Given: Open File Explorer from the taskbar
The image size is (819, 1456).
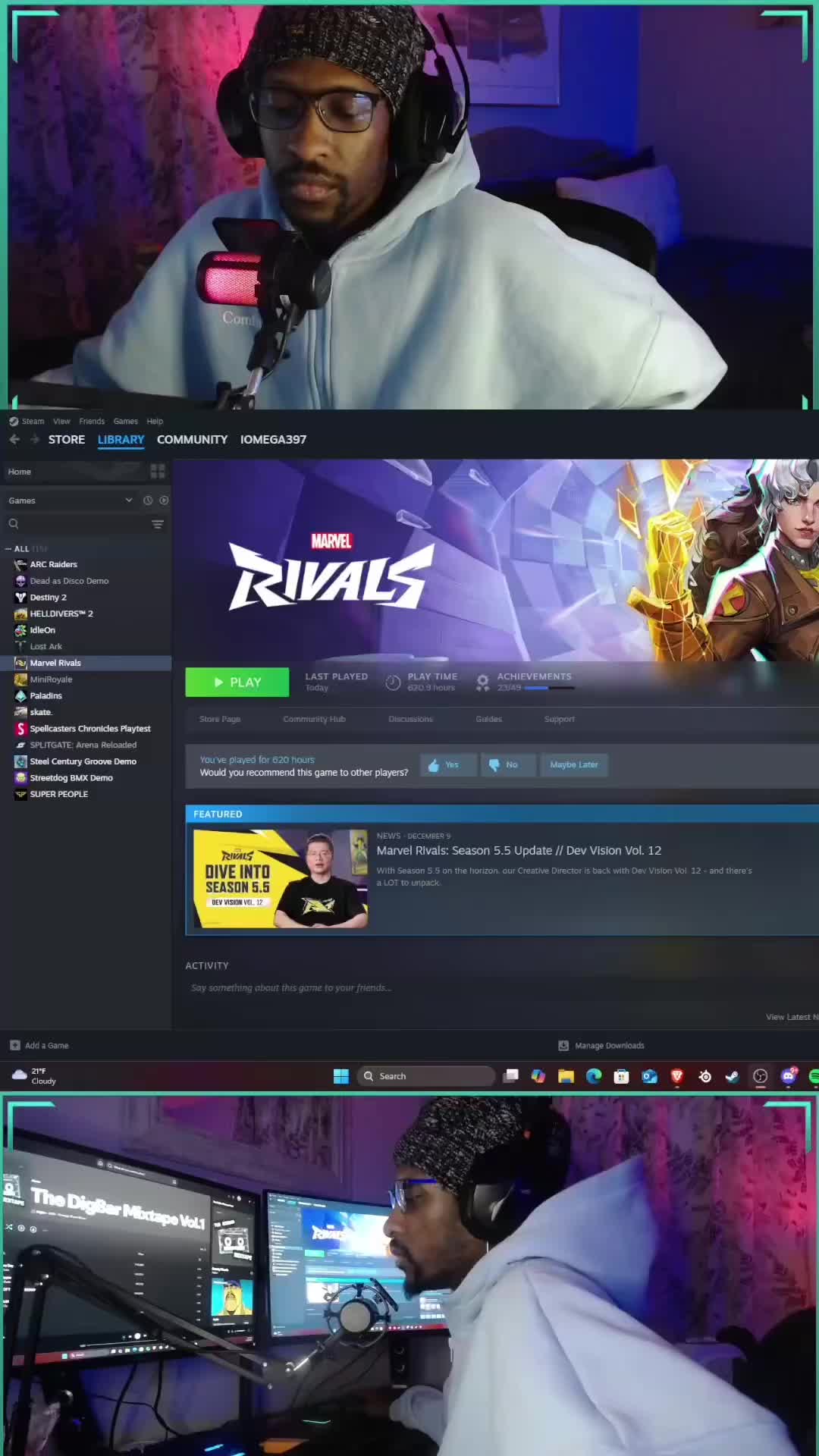Looking at the screenshot, I should click(566, 1076).
